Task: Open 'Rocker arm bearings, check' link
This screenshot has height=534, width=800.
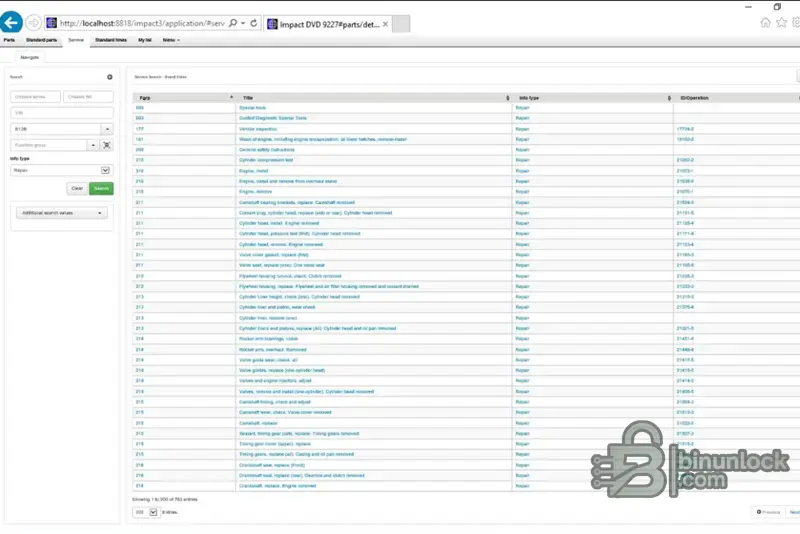Action: coord(268,339)
